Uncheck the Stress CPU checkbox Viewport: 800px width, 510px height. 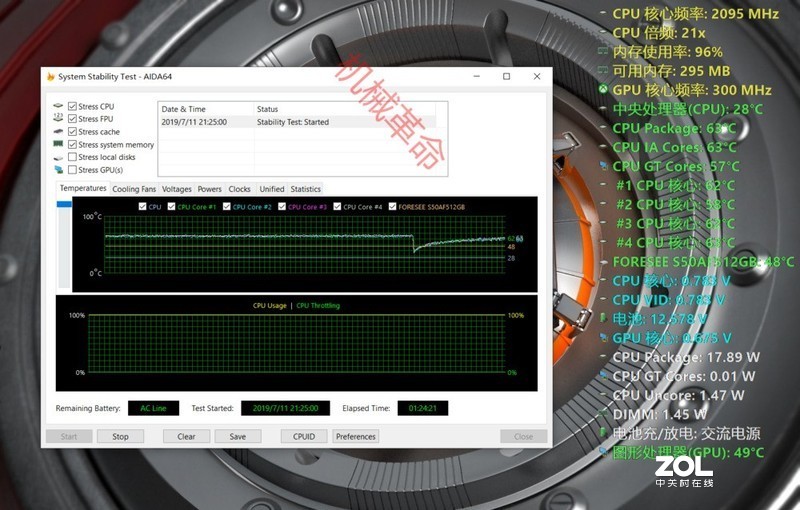(72, 106)
